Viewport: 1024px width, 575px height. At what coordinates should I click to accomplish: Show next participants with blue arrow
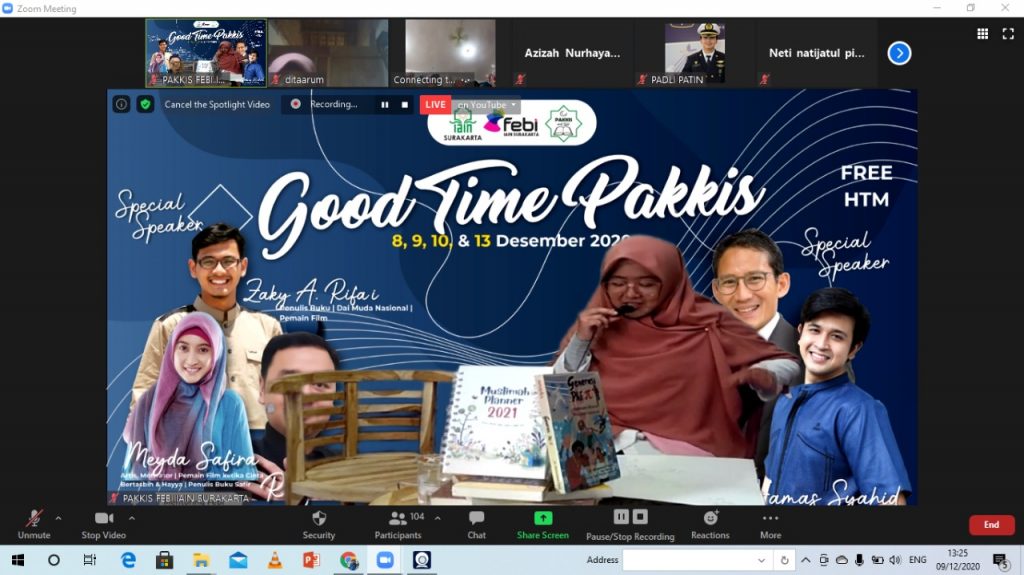899,53
